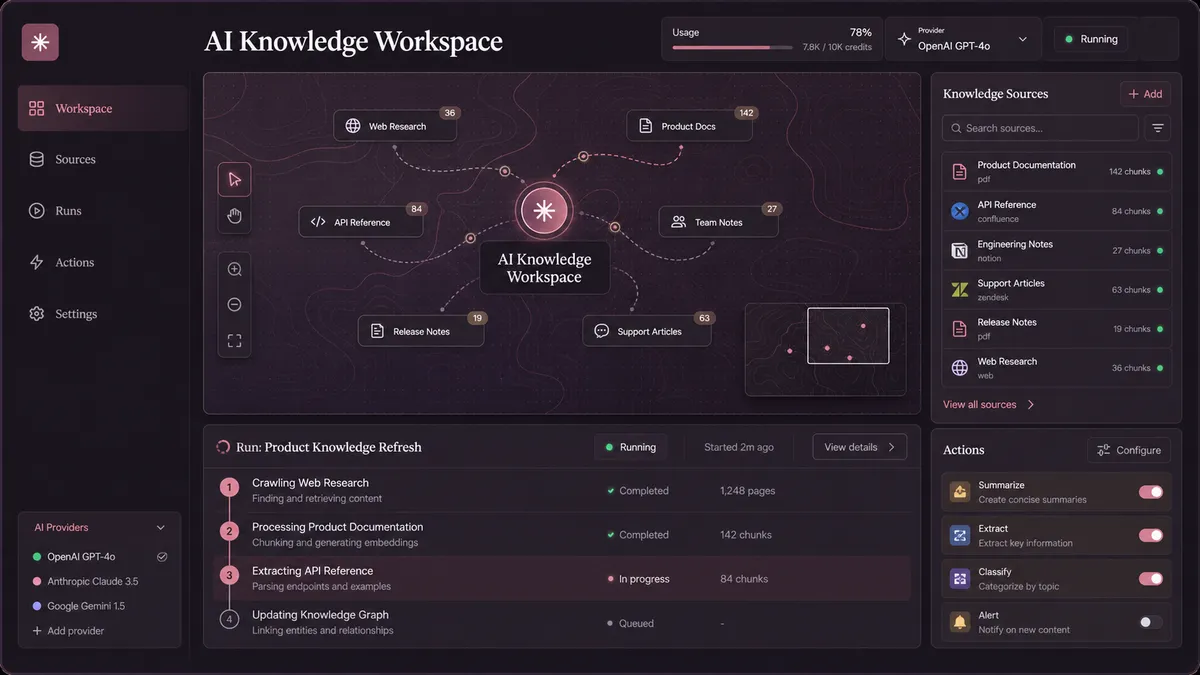
Task: Click the 'In progress' status text
Action: [x=644, y=579]
